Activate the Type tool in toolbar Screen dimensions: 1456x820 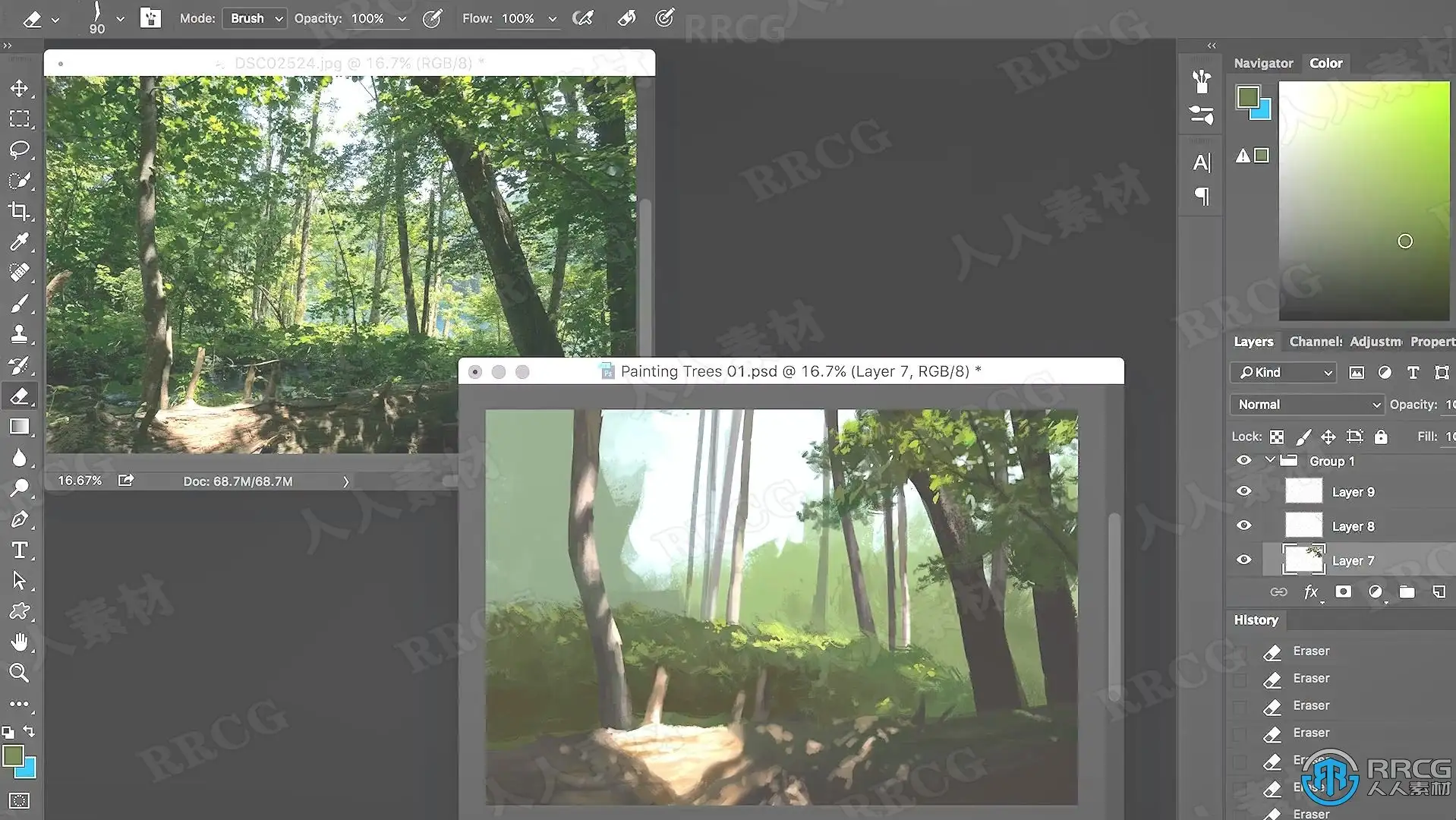point(19,550)
